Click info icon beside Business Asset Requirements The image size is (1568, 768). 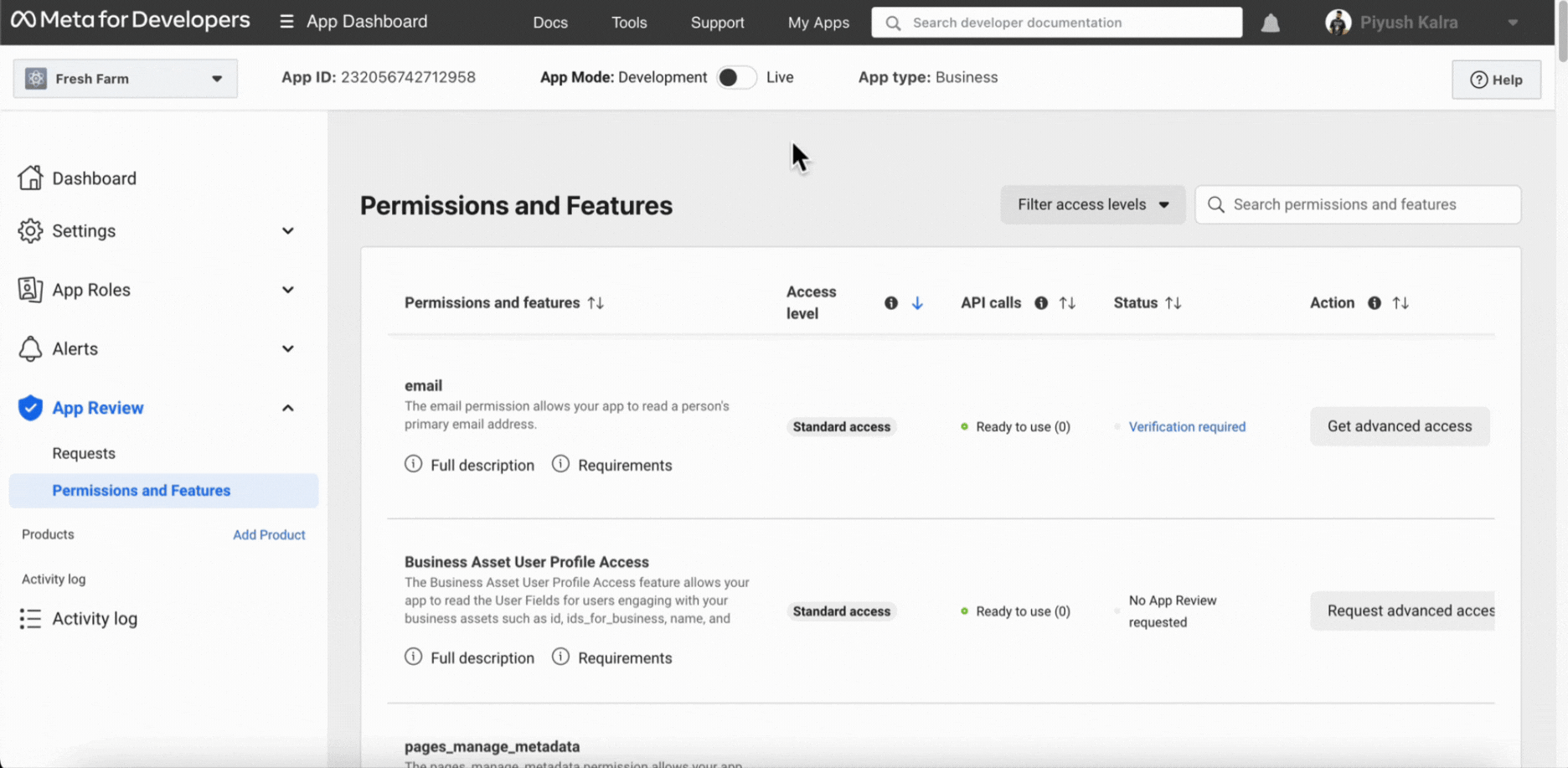click(560, 657)
